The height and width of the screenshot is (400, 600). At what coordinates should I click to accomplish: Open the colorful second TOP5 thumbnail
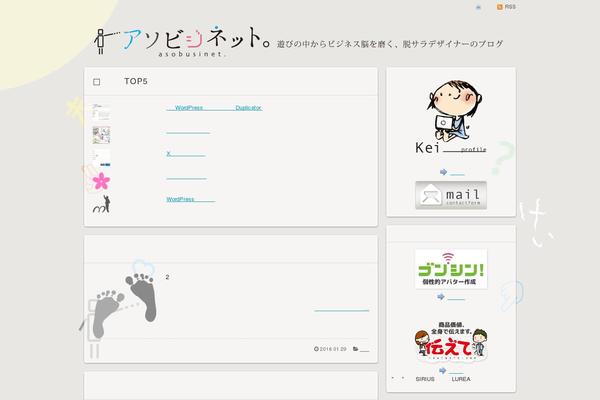(x=101, y=135)
